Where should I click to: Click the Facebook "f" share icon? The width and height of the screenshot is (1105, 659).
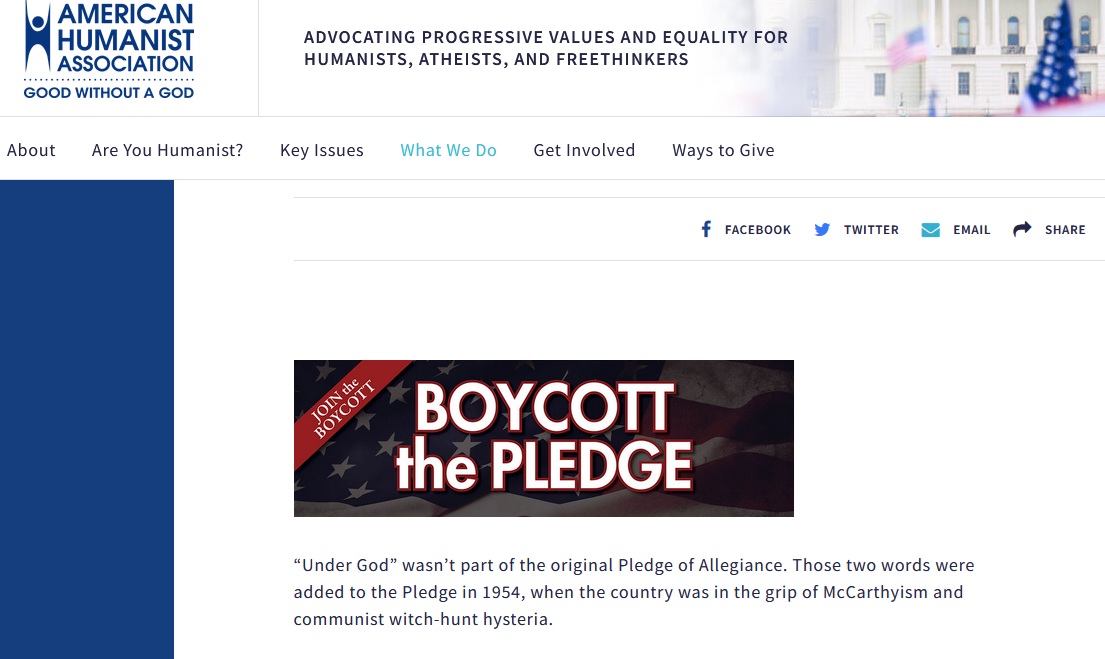point(706,230)
